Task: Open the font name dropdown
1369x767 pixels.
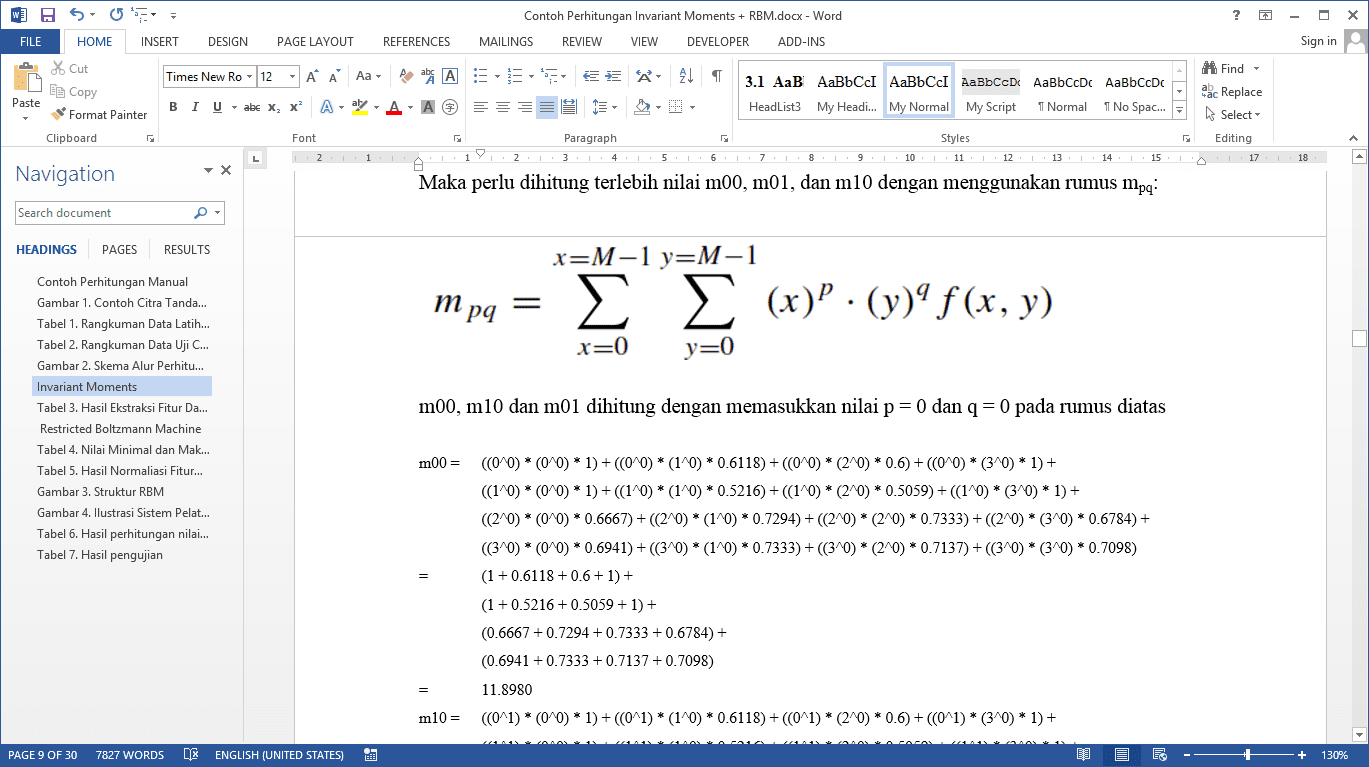Action: (249, 77)
